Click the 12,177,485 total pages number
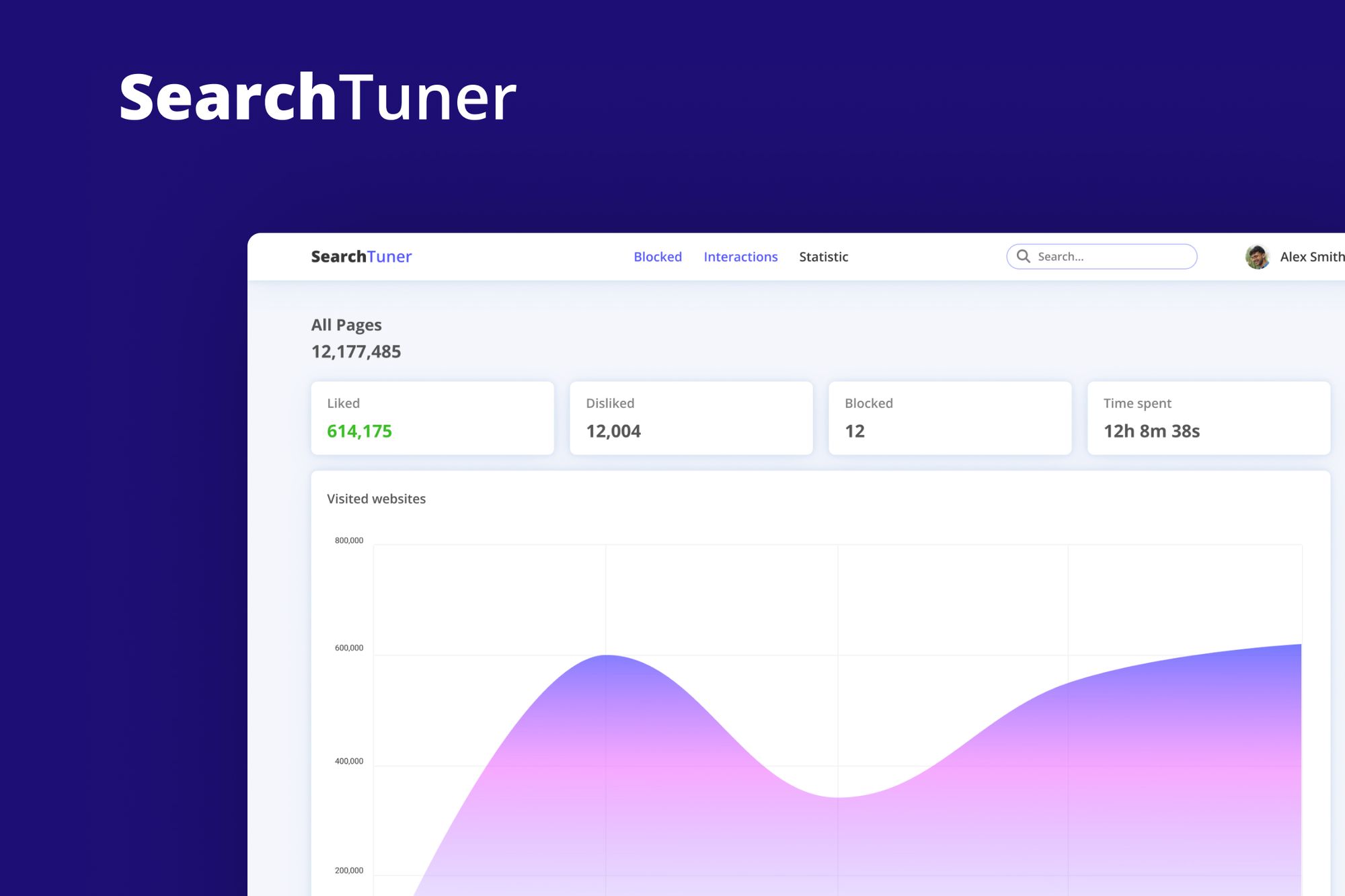1345x896 pixels. (x=356, y=352)
